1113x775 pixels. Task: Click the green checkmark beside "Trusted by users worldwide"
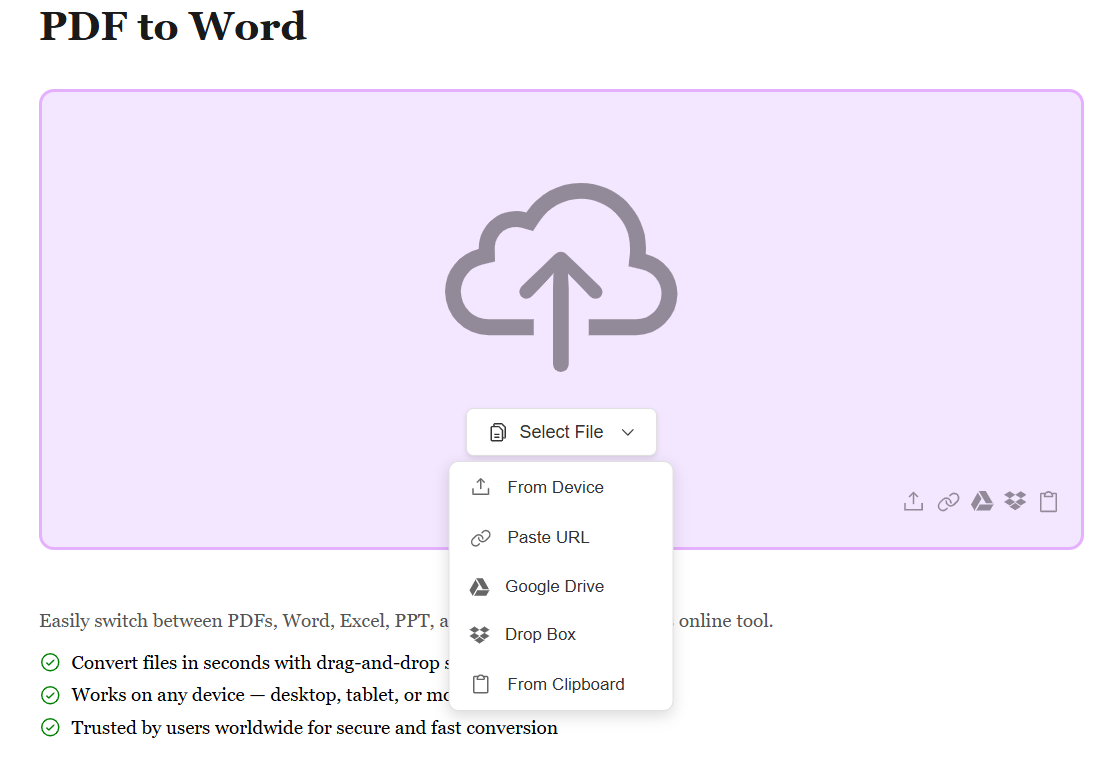pyautogui.click(x=50, y=728)
